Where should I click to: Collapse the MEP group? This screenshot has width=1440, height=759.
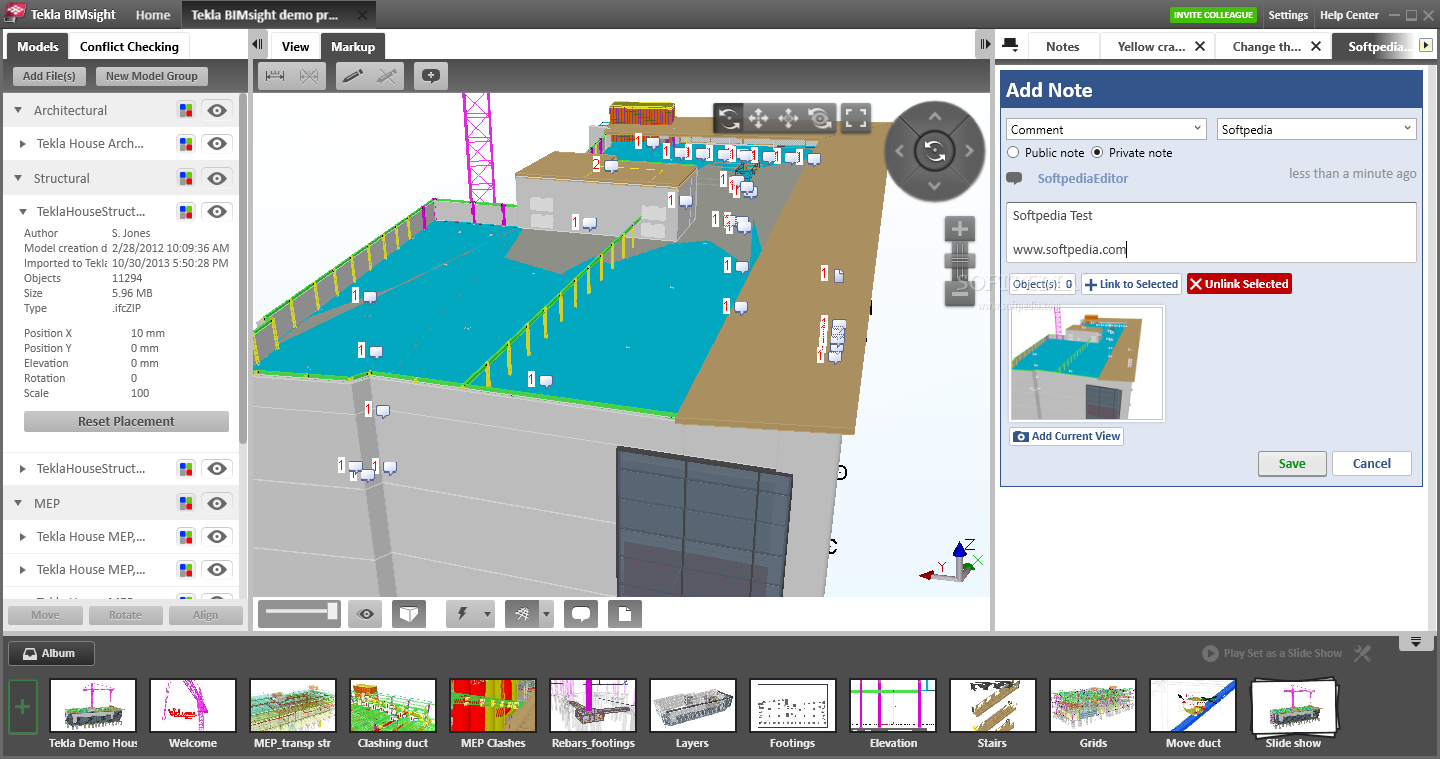coord(18,503)
